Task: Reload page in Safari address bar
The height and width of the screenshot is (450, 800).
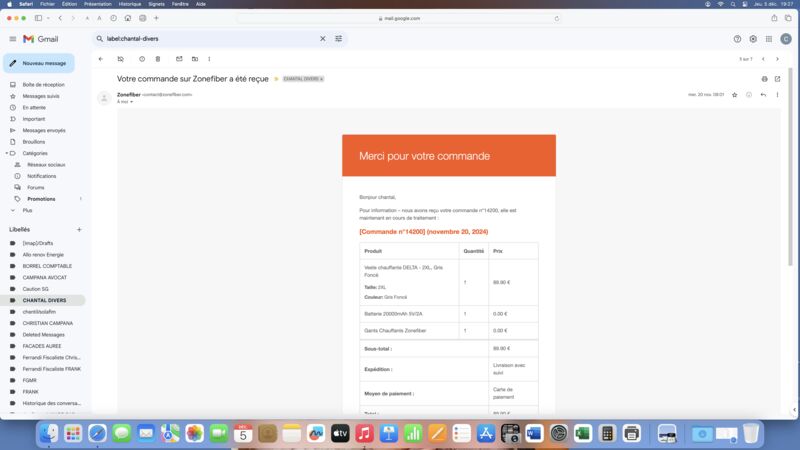Action: [557, 18]
